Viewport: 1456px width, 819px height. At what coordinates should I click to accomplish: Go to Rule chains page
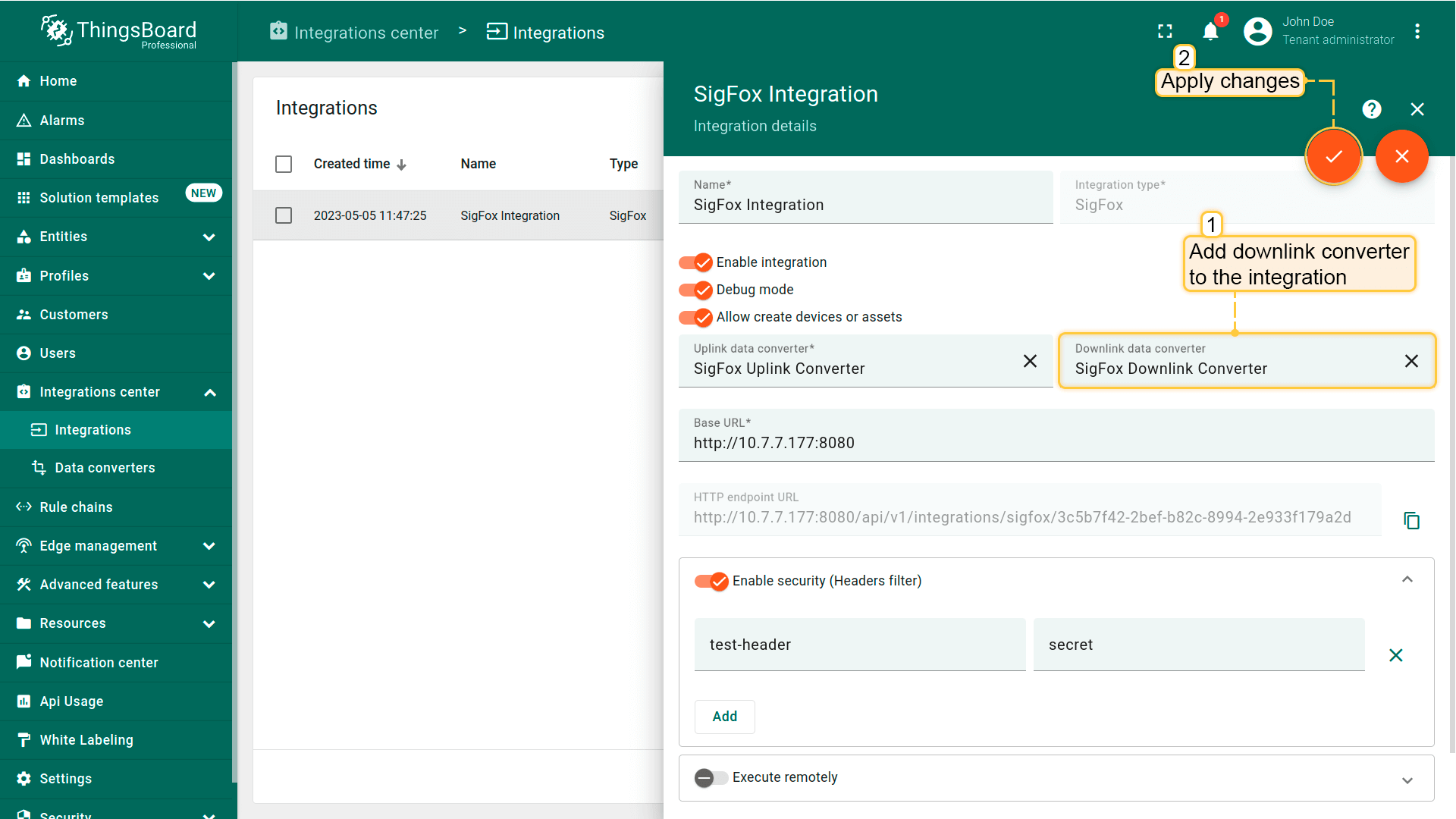tap(76, 507)
